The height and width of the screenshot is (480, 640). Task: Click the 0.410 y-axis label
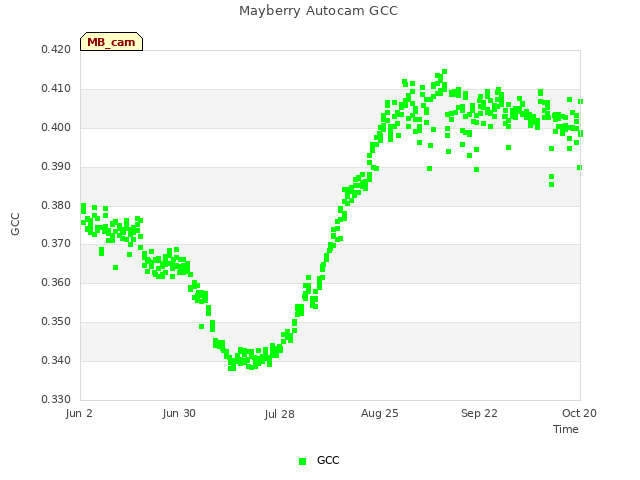56,88
